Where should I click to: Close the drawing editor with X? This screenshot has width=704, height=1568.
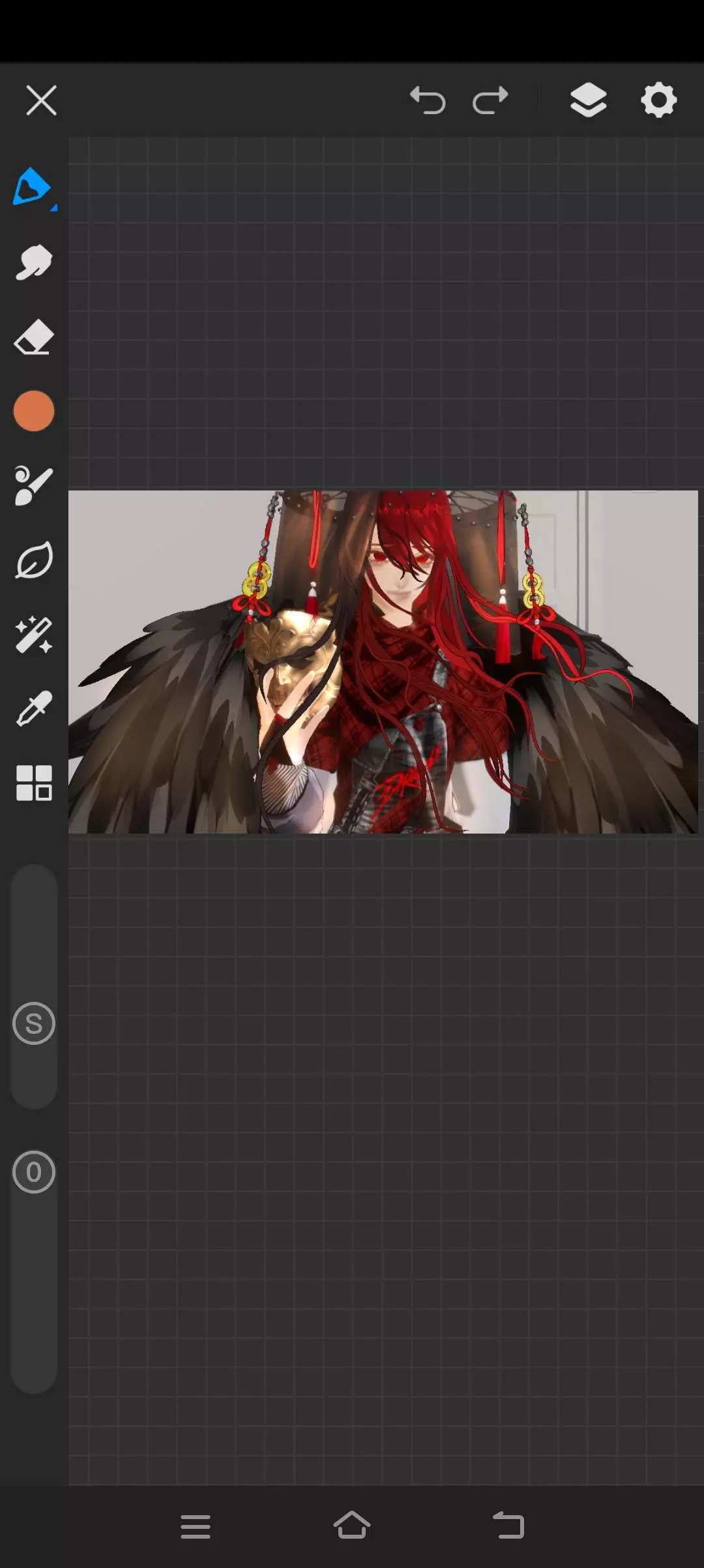click(x=41, y=100)
